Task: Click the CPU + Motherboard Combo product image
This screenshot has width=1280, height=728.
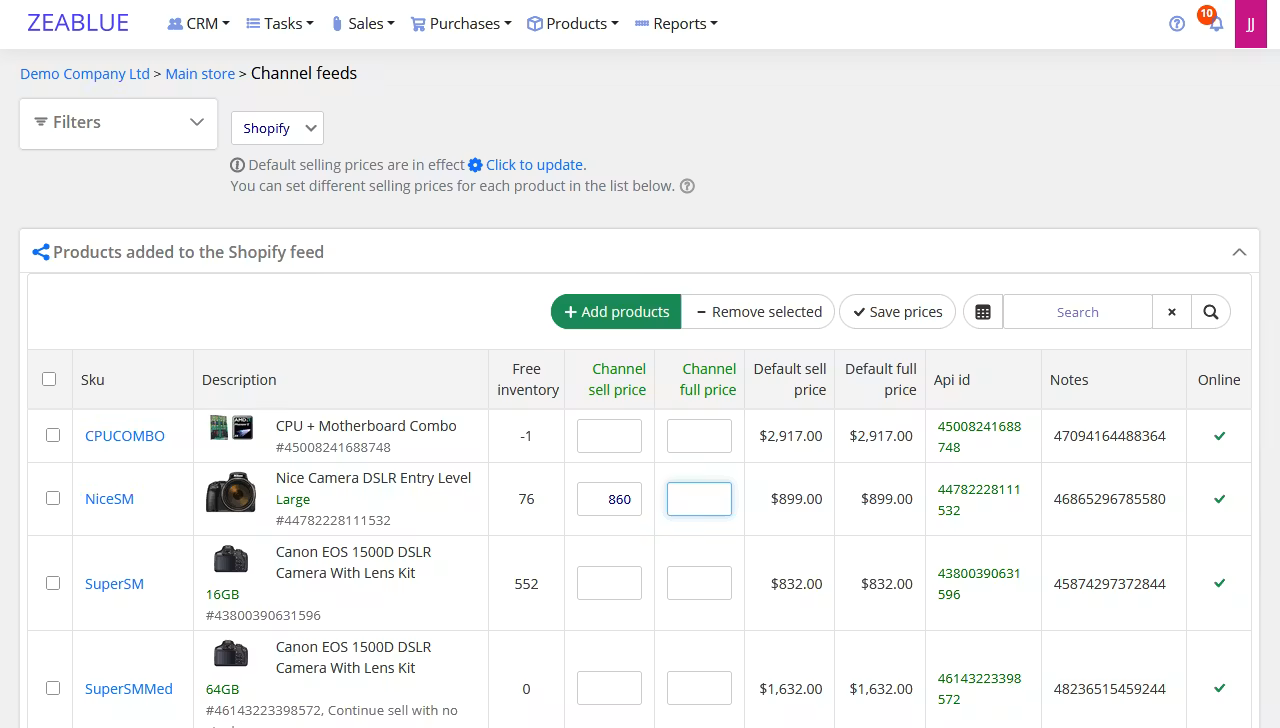Action: [x=231, y=428]
